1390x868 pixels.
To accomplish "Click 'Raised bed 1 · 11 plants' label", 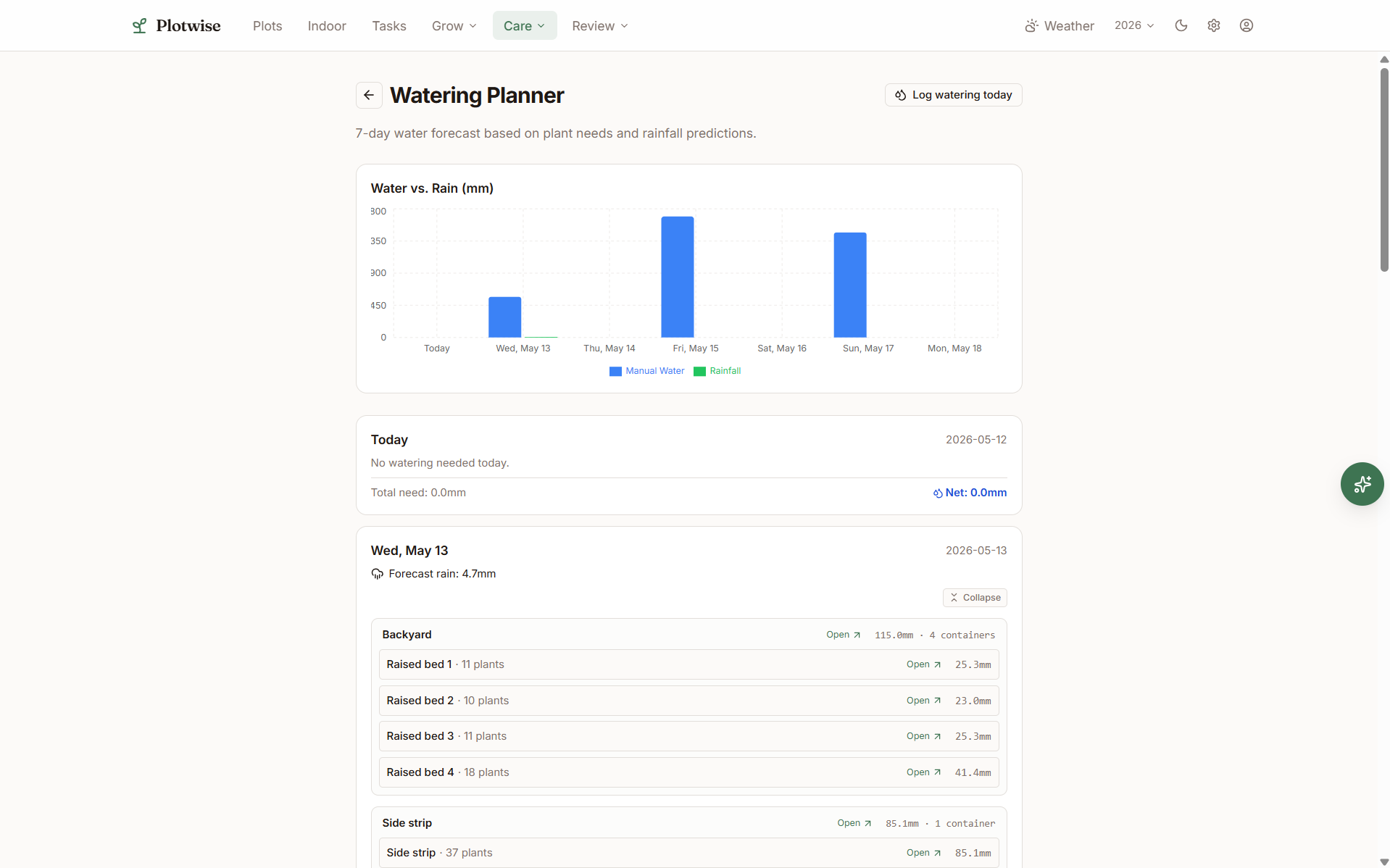I will [445, 664].
